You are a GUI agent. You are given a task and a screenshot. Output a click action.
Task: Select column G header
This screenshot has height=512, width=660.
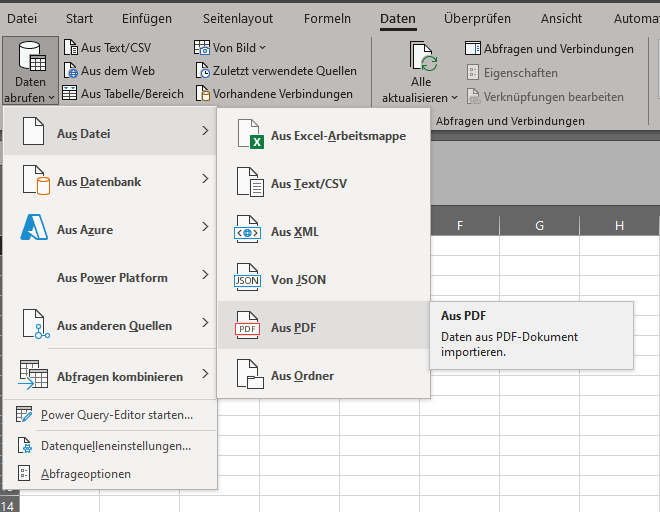(x=539, y=226)
